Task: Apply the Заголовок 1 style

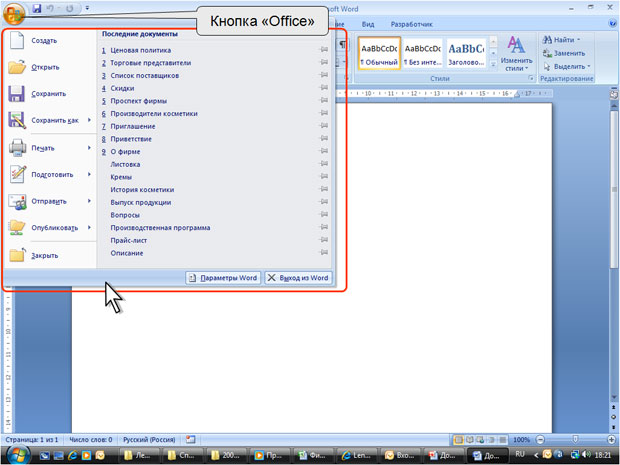Action: [x=466, y=53]
